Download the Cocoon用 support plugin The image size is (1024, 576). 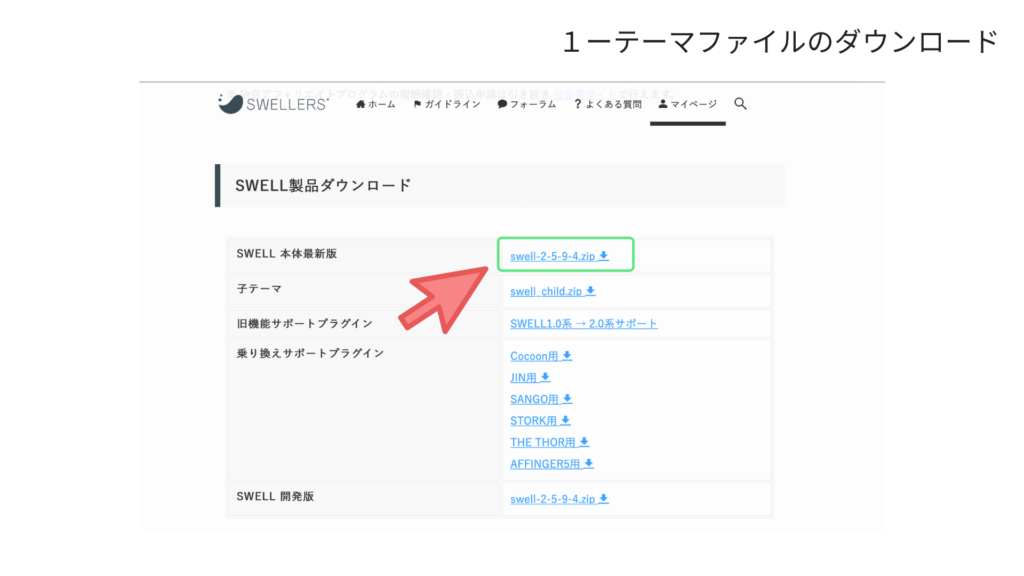[x=541, y=356]
